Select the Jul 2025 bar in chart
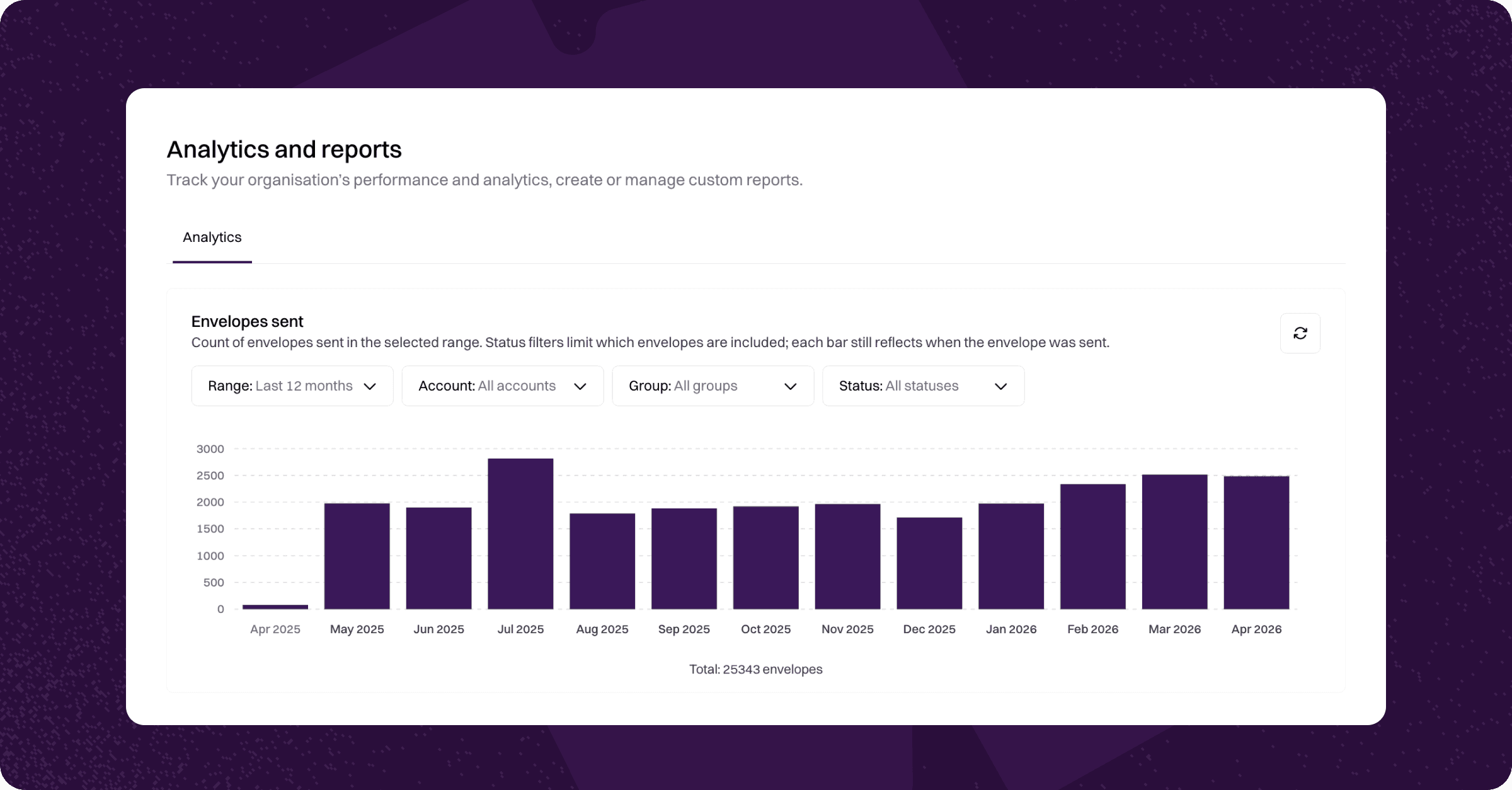 pyautogui.click(x=520, y=534)
